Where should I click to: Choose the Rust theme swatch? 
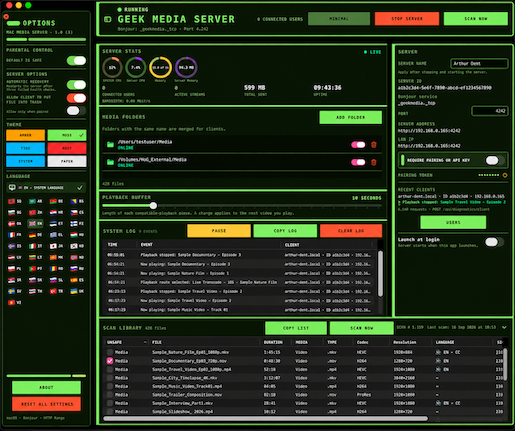(x=67, y=148)
